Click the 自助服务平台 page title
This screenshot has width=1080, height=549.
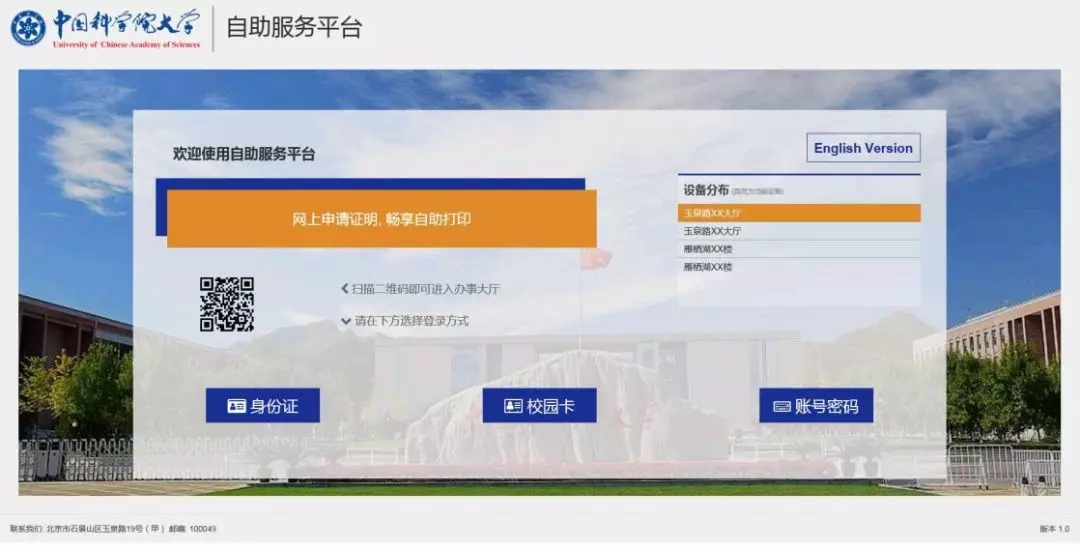coord(293,27)
